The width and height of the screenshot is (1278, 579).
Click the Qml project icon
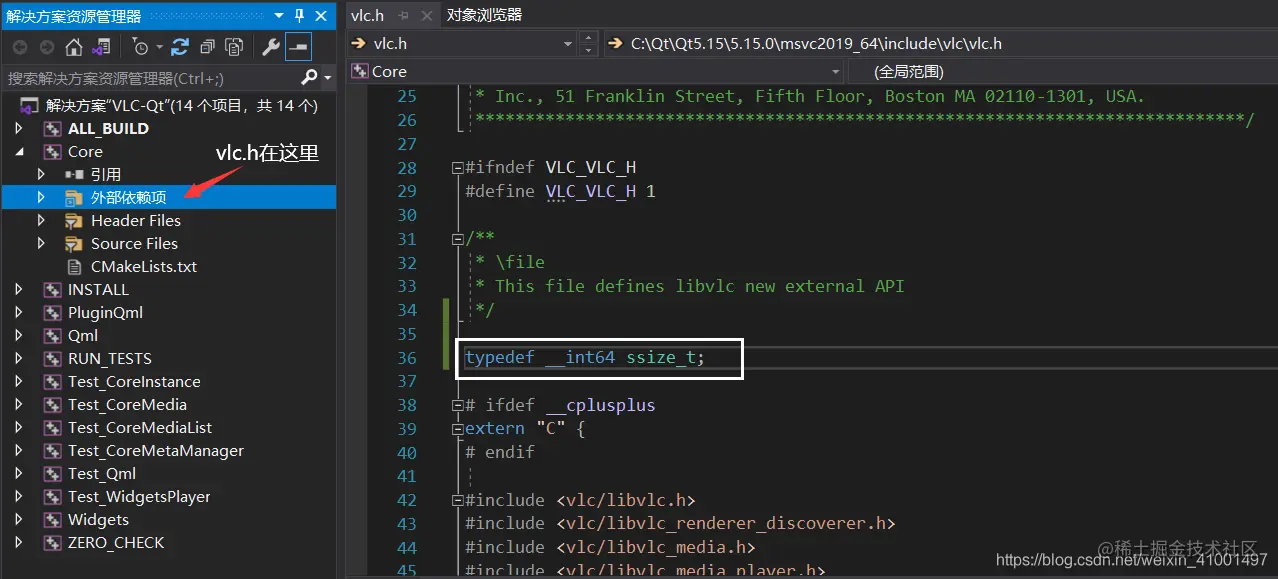pyautogui.click(x=52, y=336)
